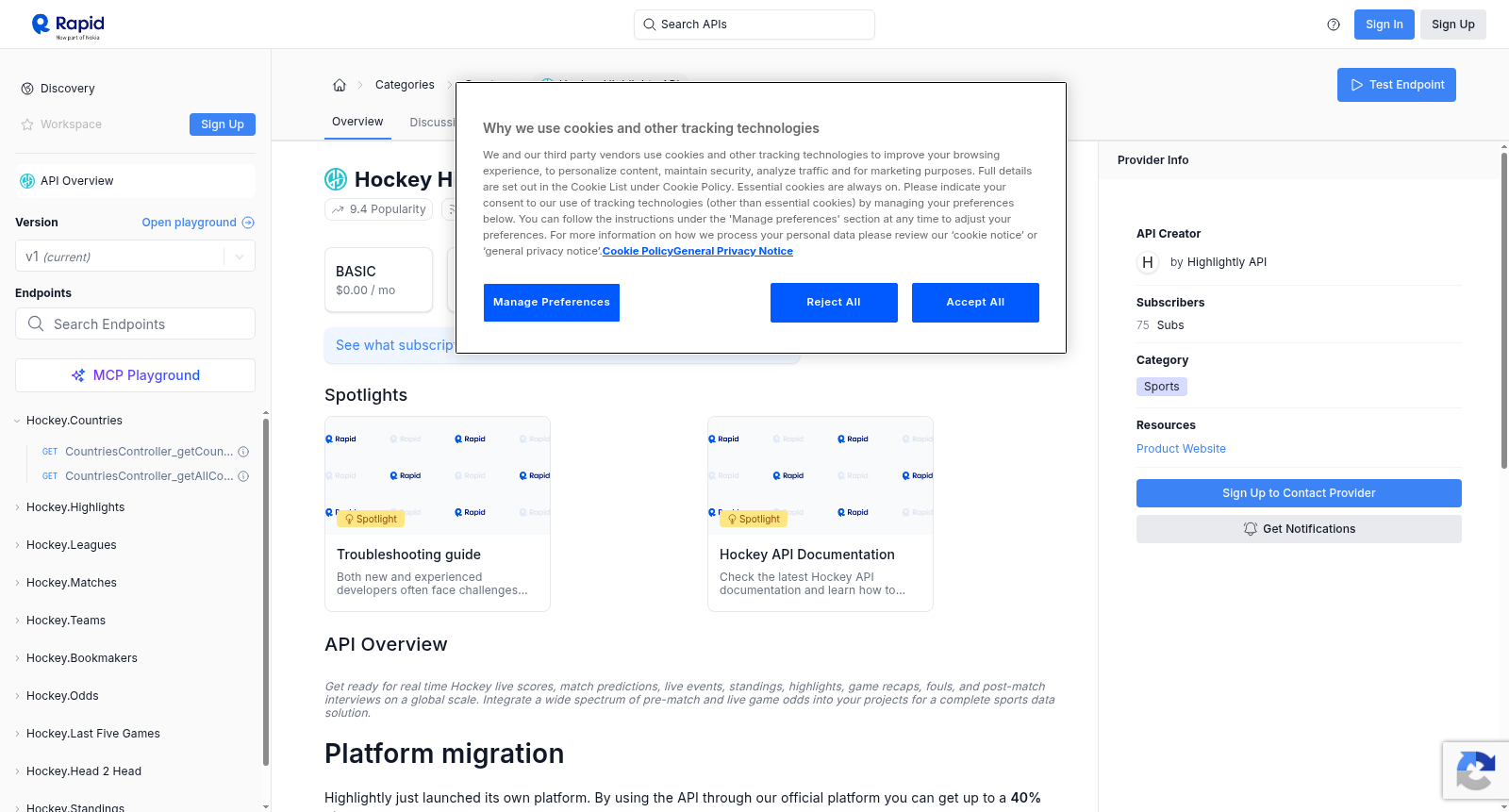Open the General Privacy Notice link

point(733,251)
